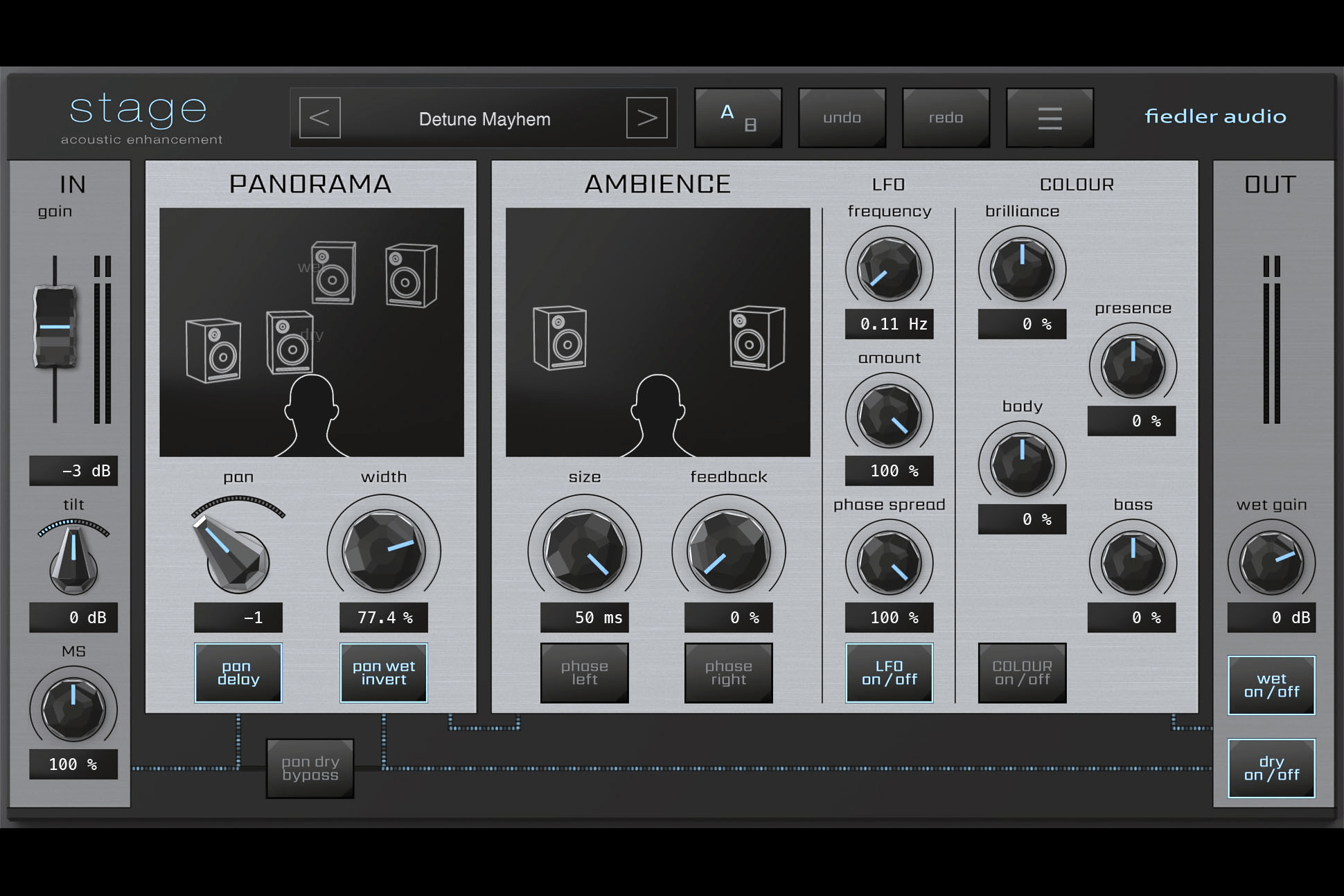Image resolution: width=1344 pixels, height=896 pixels.
Task: Enable LFO on/off
Action: 889,672
